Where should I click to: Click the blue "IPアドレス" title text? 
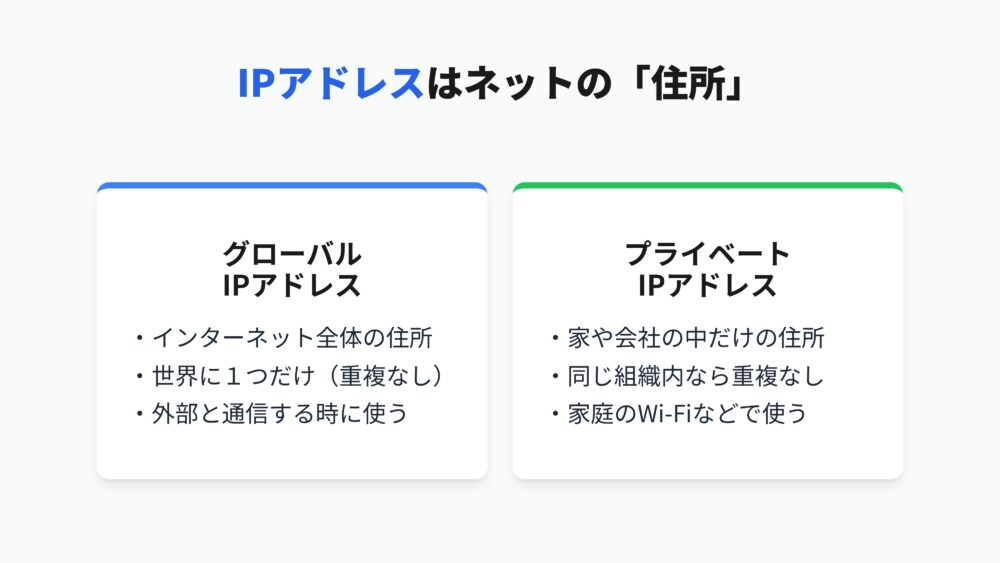(330, 84)
